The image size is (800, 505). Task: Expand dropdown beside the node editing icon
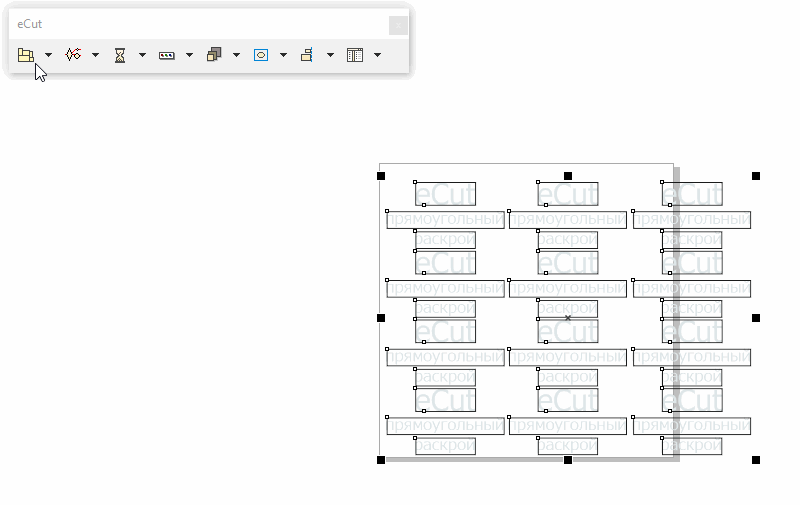[95, 55]
